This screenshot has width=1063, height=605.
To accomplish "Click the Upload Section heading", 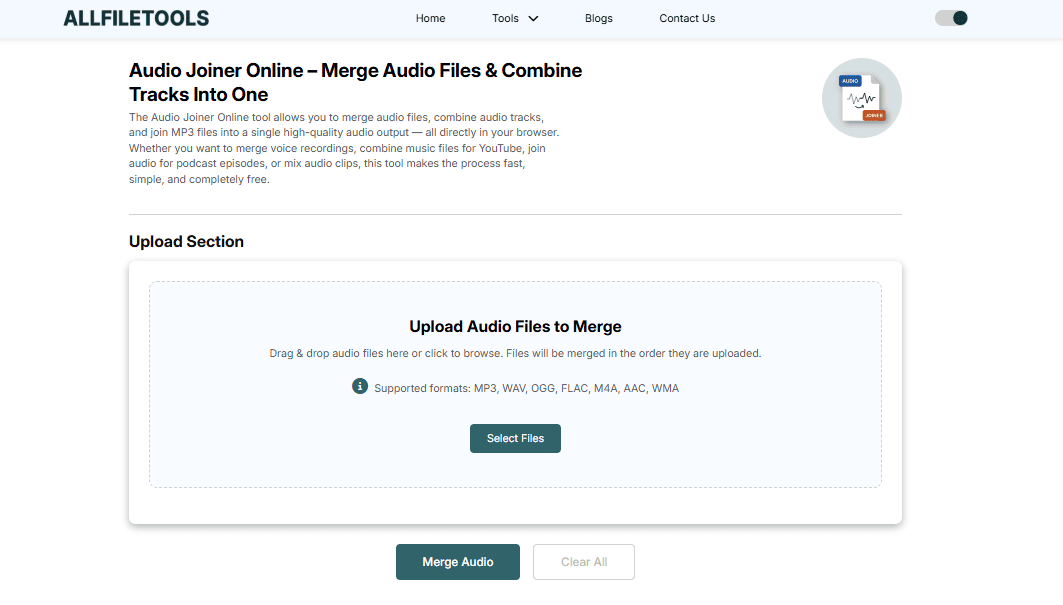I will 186,241.
